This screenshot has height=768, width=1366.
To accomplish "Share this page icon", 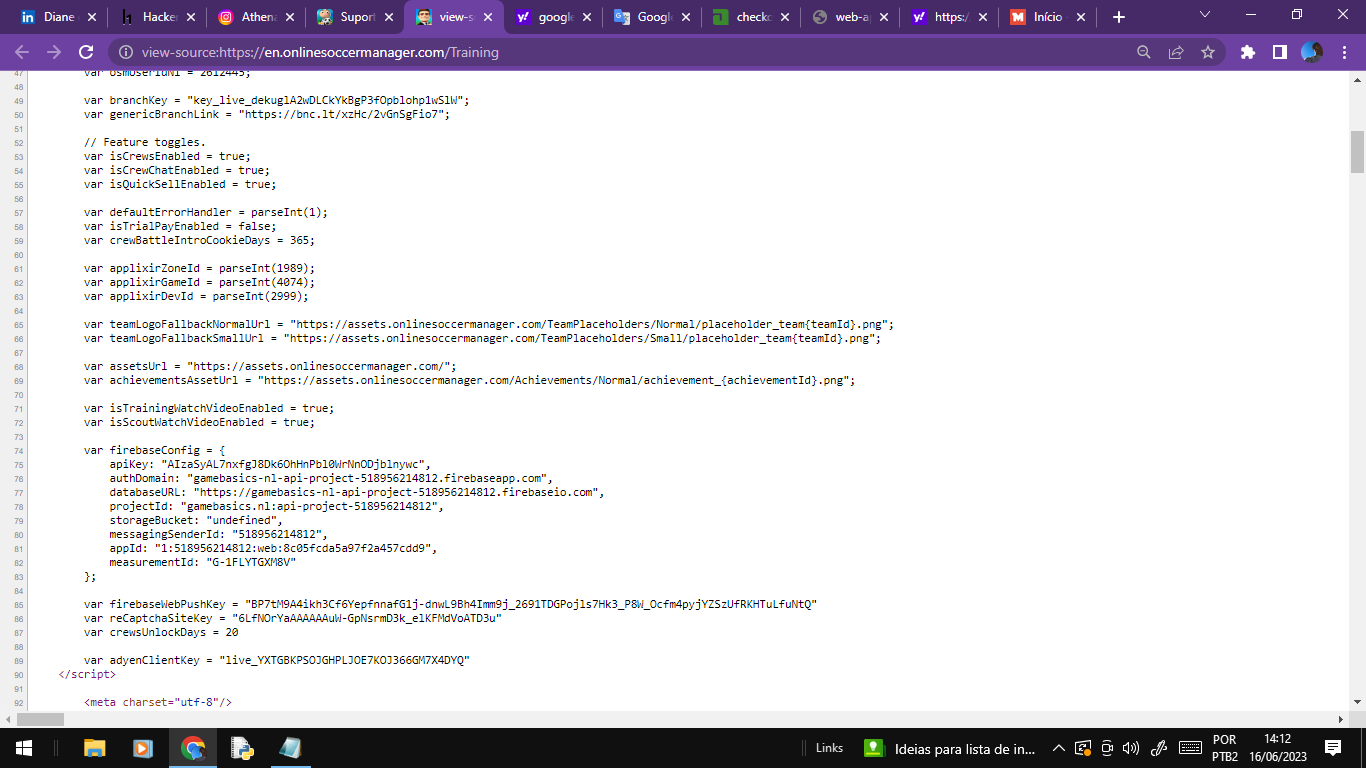I will pyautogui.click(x=1176, y=52).
